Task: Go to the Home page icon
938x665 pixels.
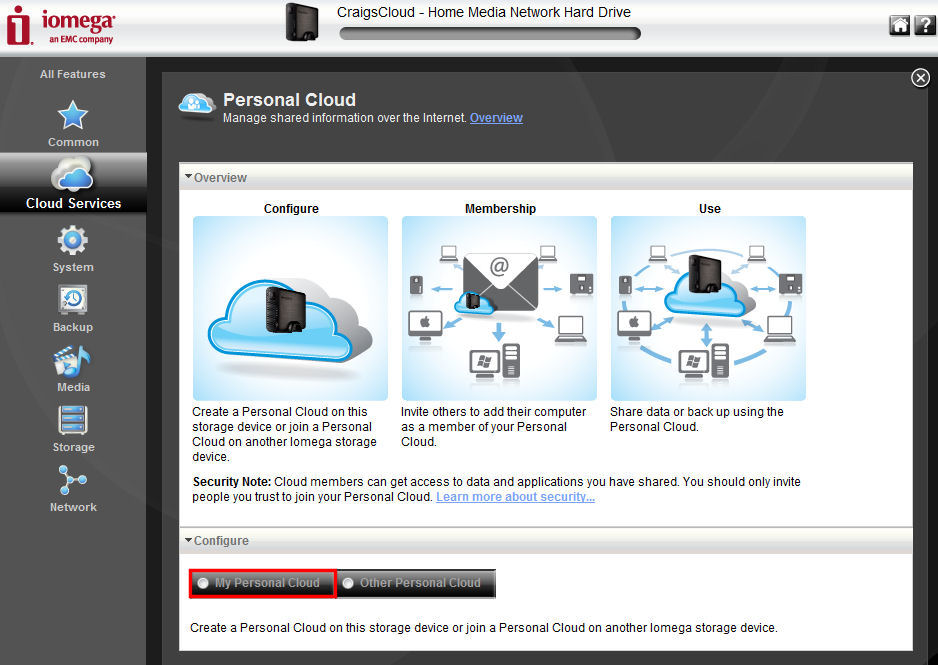Action: pos(900,26)
